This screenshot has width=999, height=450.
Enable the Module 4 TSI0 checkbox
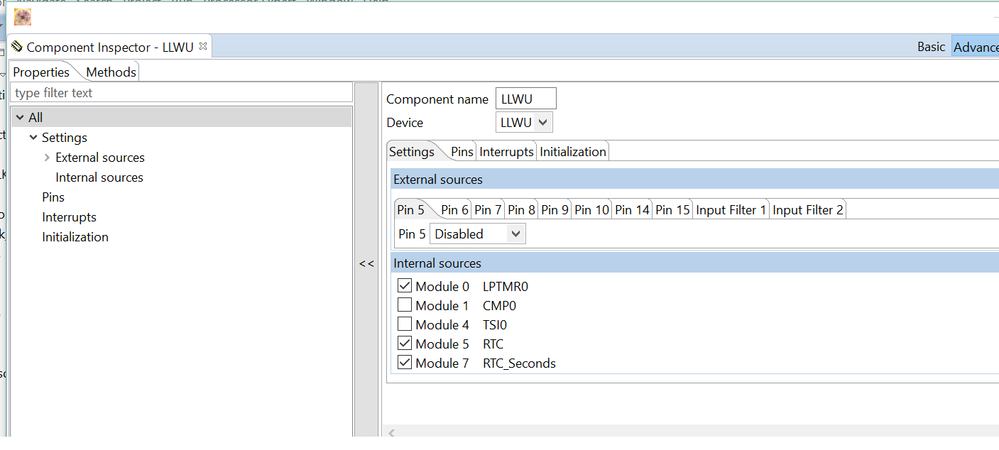pos(404,324)
